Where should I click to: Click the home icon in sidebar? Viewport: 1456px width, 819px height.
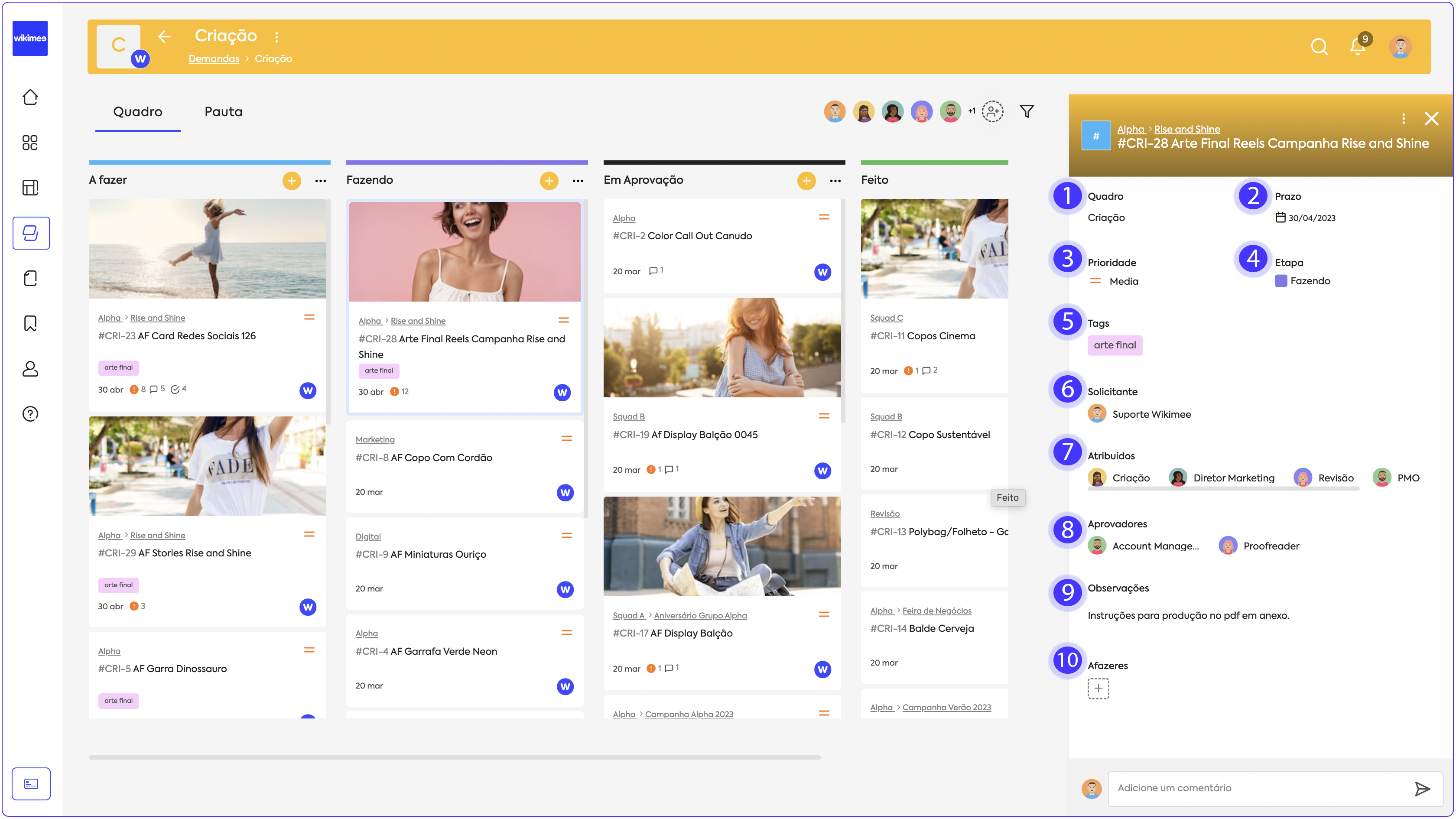point(30,97)
